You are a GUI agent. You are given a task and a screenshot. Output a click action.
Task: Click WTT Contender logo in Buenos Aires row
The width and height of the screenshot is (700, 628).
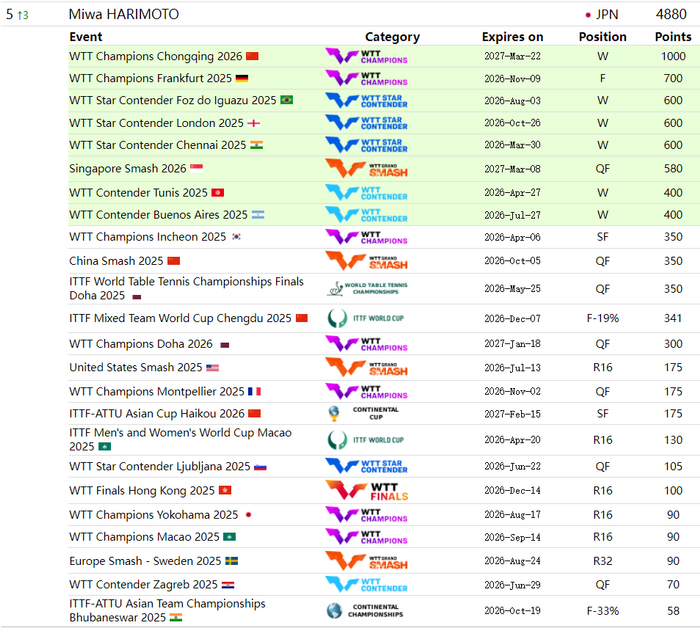tap(366, 215)
